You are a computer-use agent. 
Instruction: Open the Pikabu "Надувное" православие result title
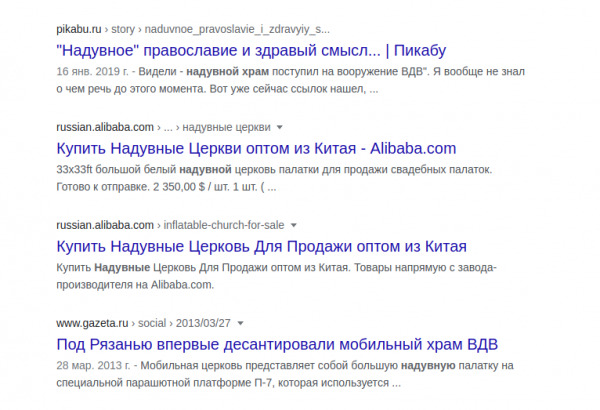(251, 51)
